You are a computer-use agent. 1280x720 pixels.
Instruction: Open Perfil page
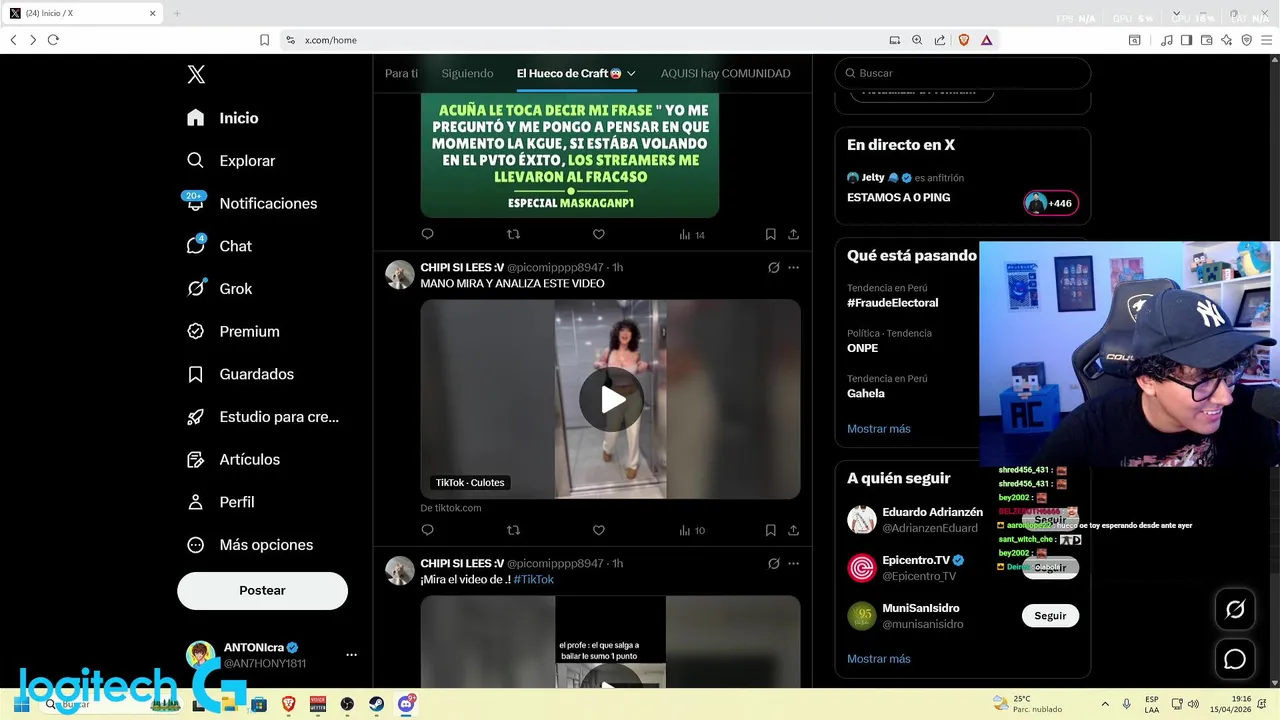coord(220,502)
